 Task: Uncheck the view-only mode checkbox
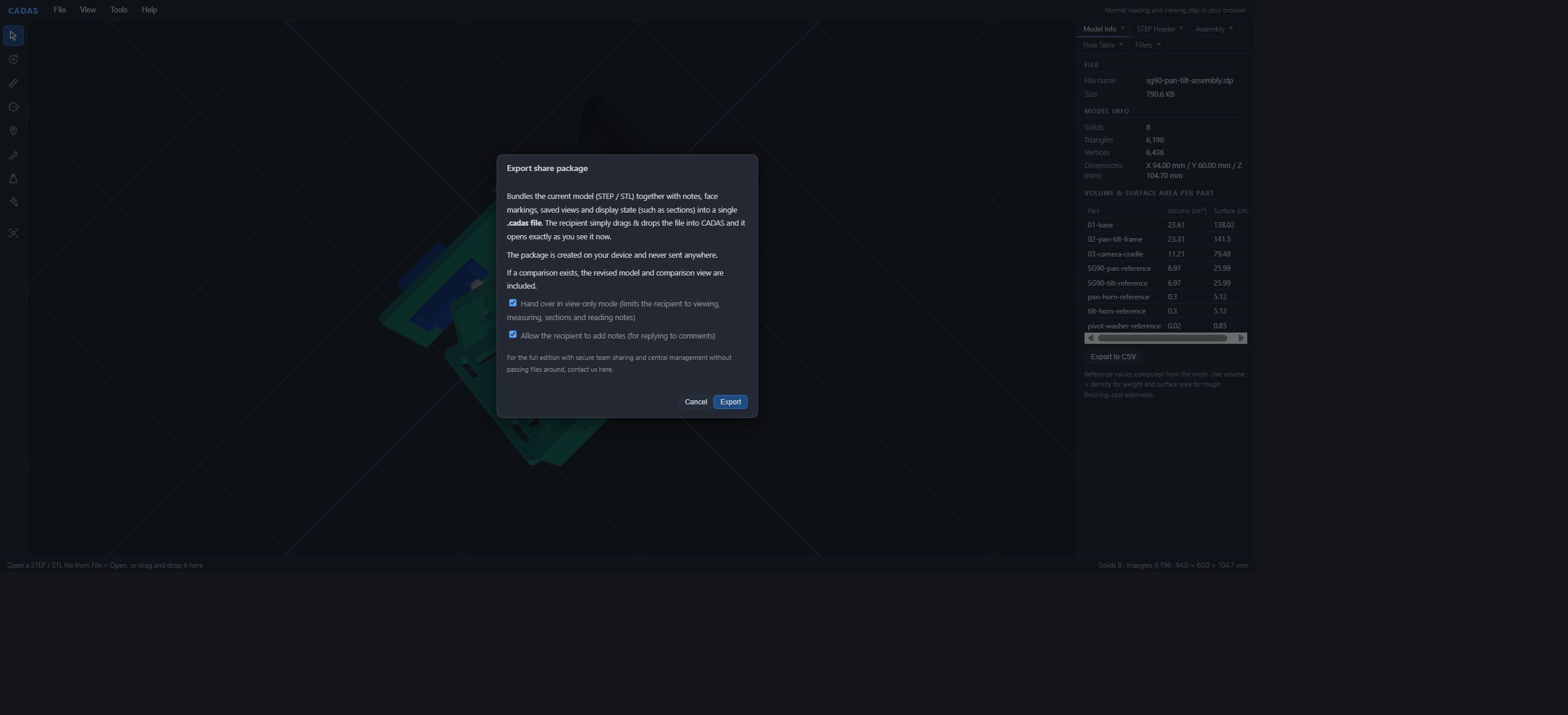[513, 303]
